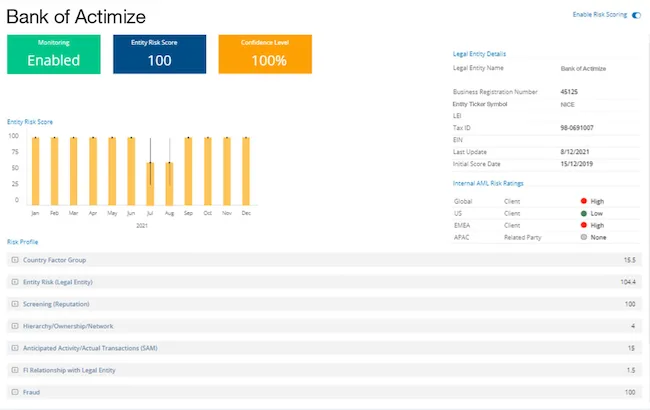Viewport: 650px width, 410px height.
Task: Click the Legal Entity Name value Bank of Actimize
Action: [x=583, y=68]
